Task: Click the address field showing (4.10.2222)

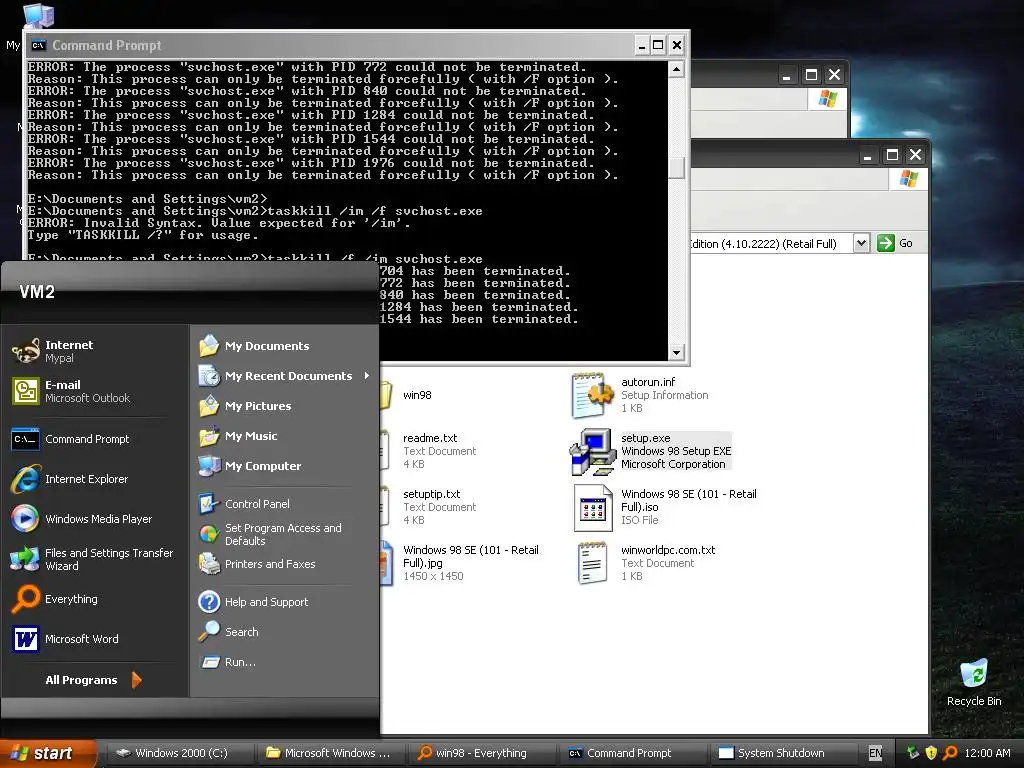Action: pyautogui.click(x=772, y=244)
